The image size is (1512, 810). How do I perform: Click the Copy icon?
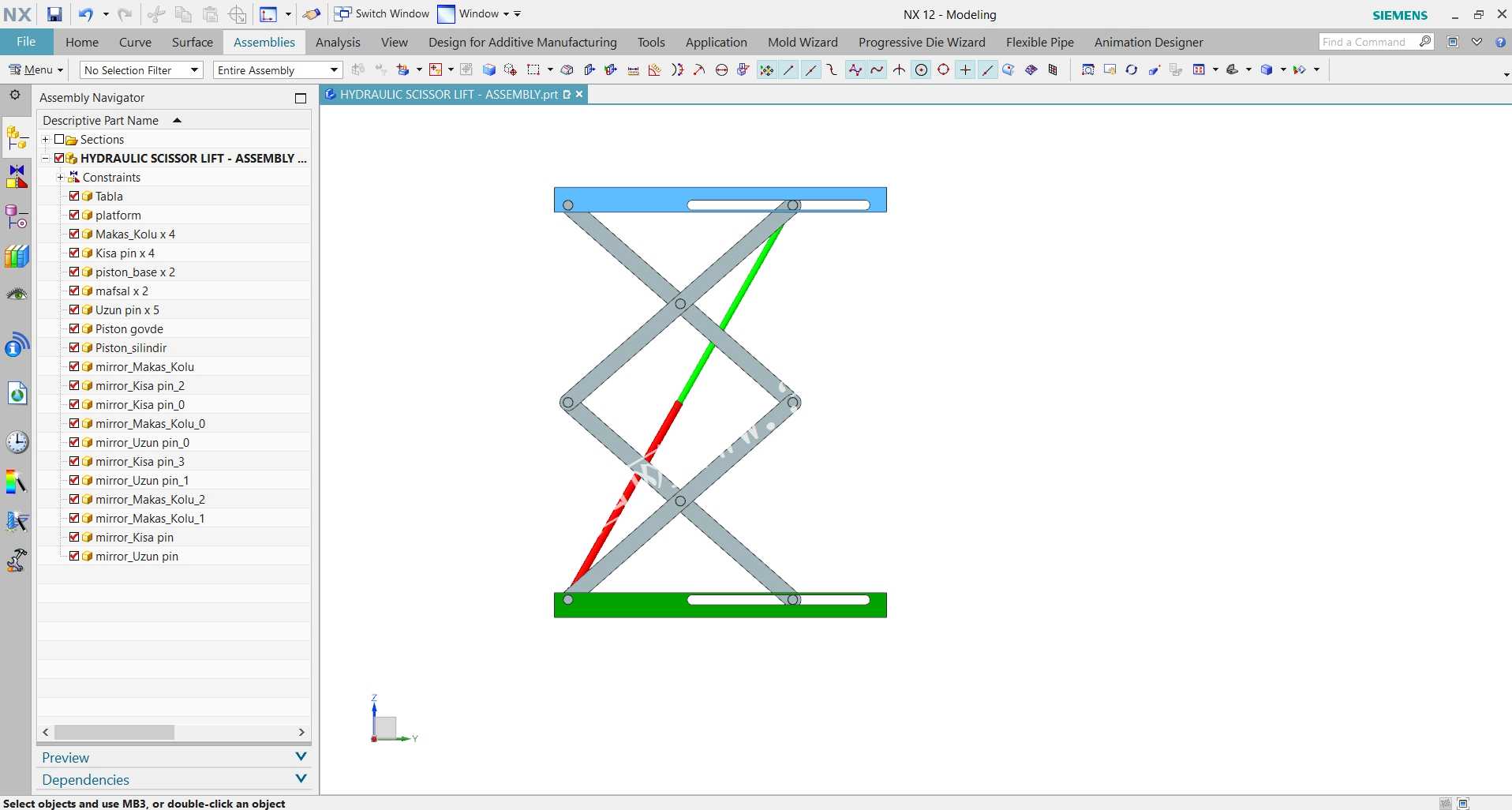click(183, 14)
